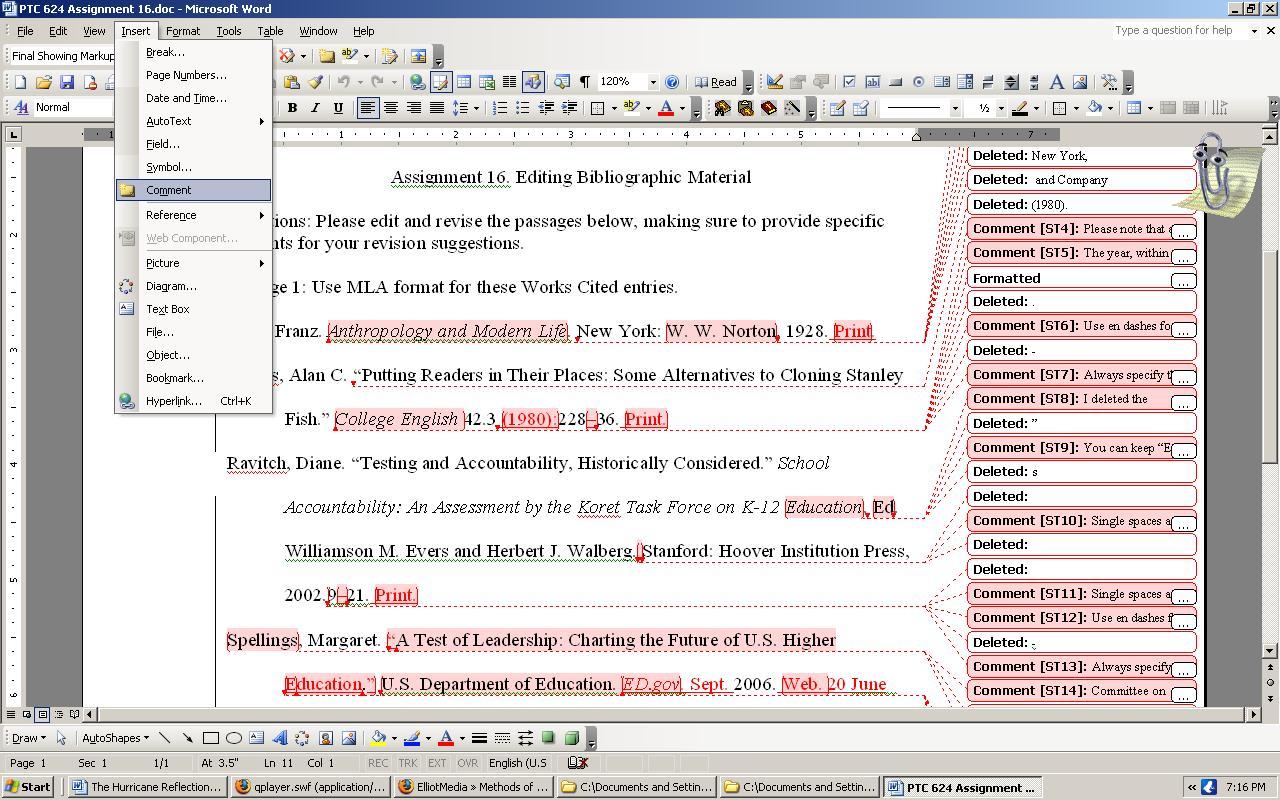Click the Shadow Style icon
Screen dimensions: 1280x800
[548, 738]
